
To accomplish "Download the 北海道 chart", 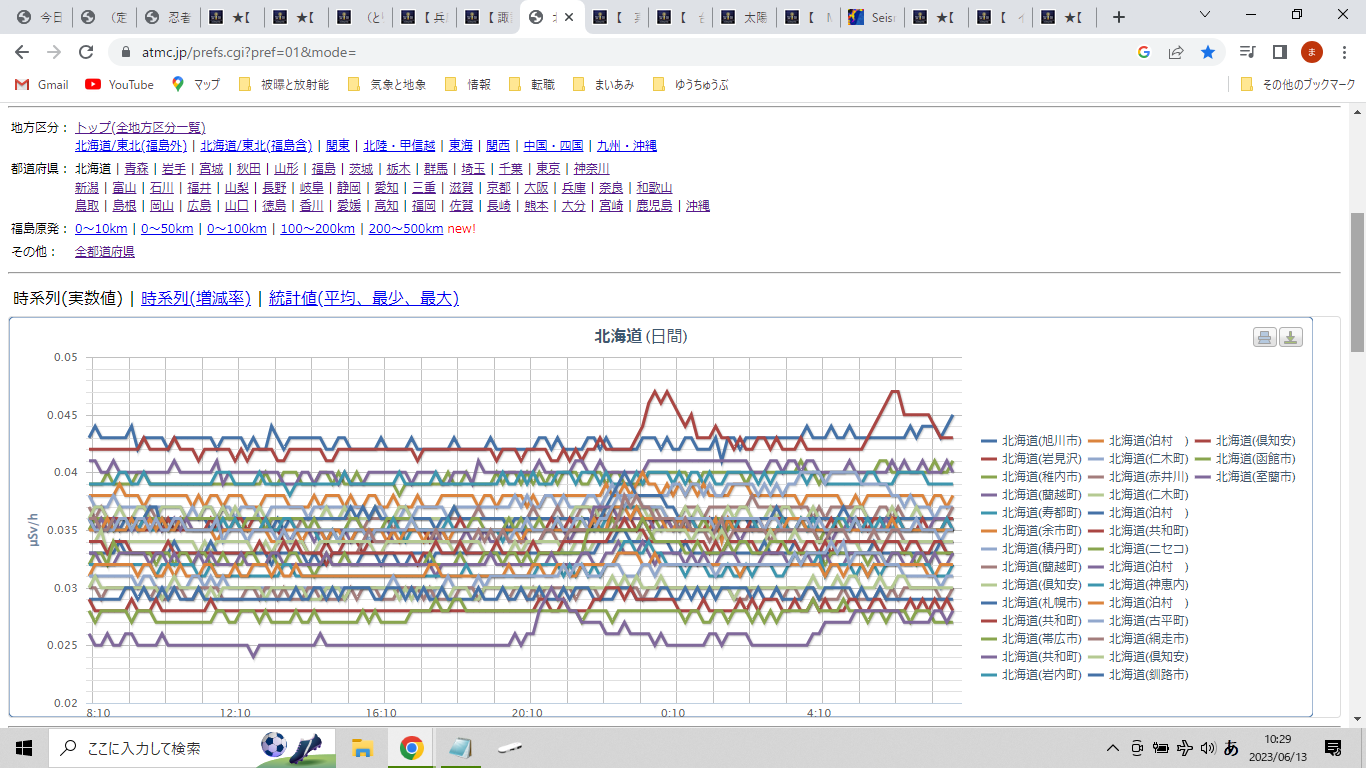I will [x=1291, y=337].
